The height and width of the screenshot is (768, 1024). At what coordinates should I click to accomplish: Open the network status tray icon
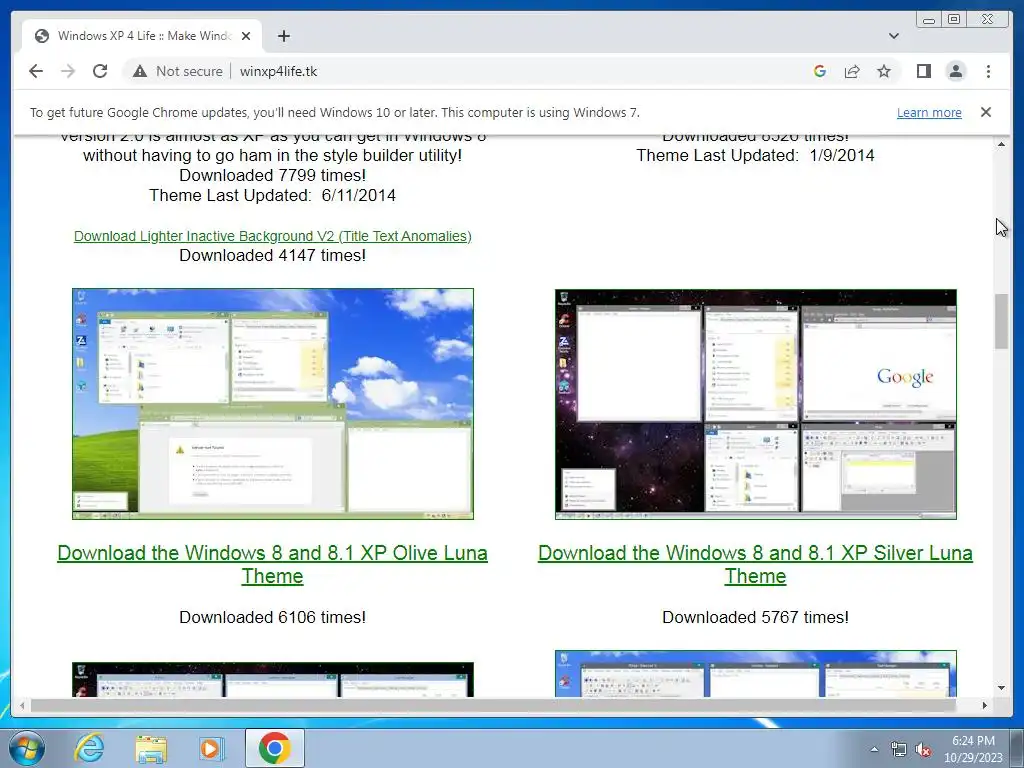[899, 749]
